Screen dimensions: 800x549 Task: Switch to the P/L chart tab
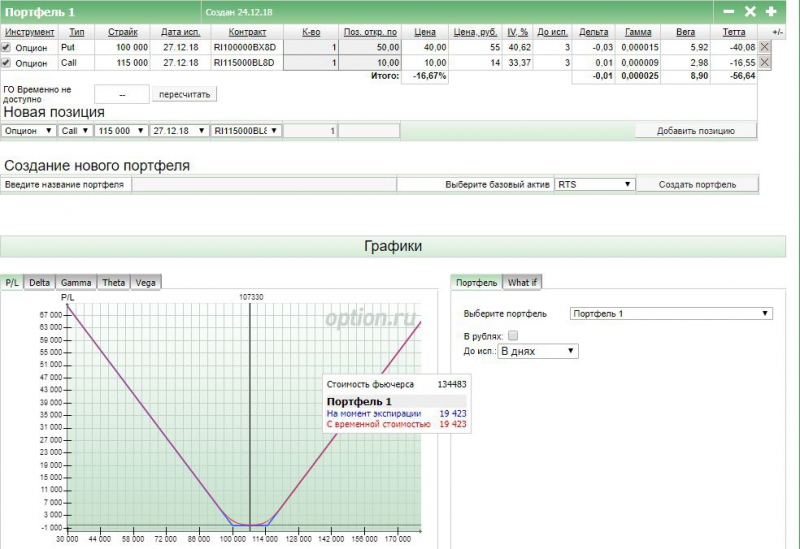pyautogui.click(x=12, y=282)
